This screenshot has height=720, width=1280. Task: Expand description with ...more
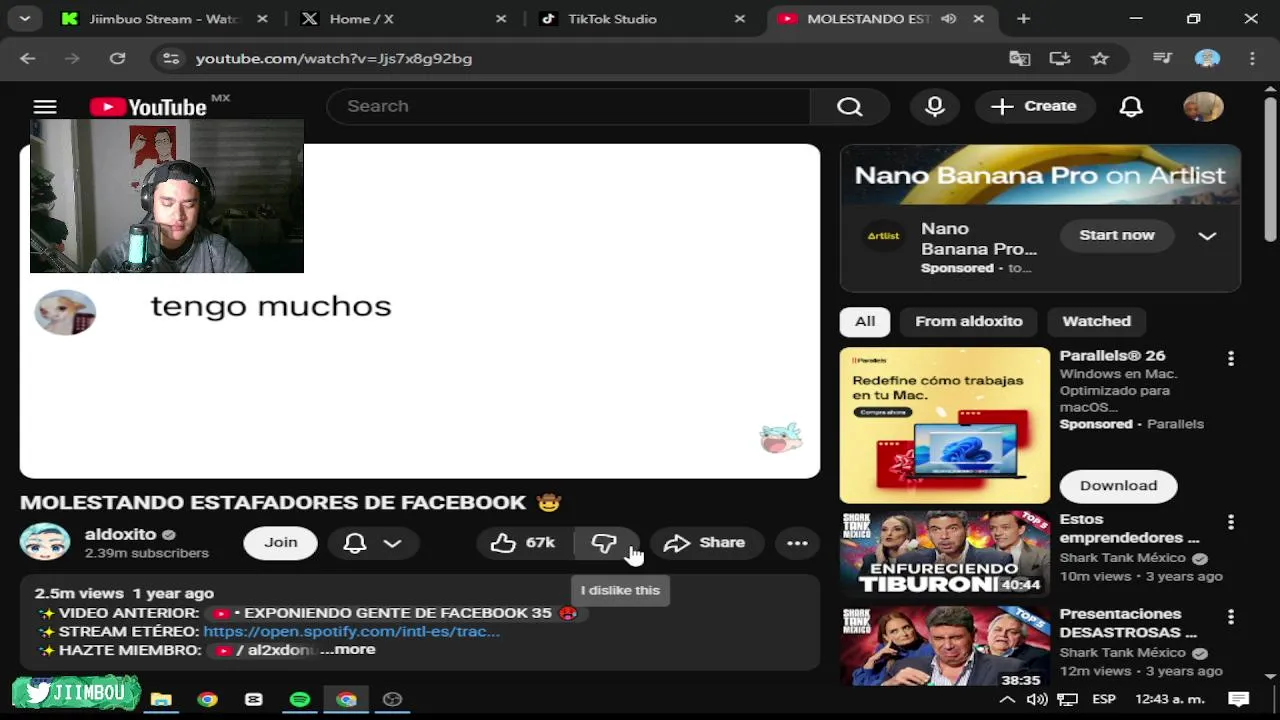347,650
